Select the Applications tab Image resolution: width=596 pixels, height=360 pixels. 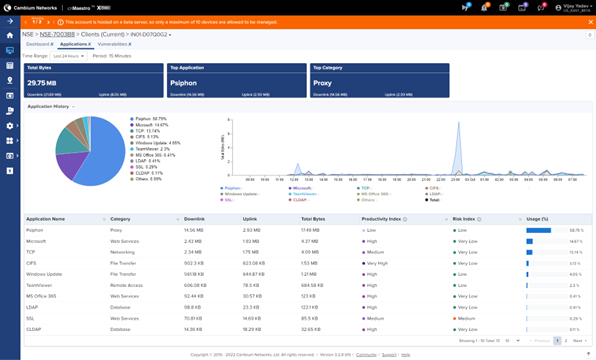point(73,44)
